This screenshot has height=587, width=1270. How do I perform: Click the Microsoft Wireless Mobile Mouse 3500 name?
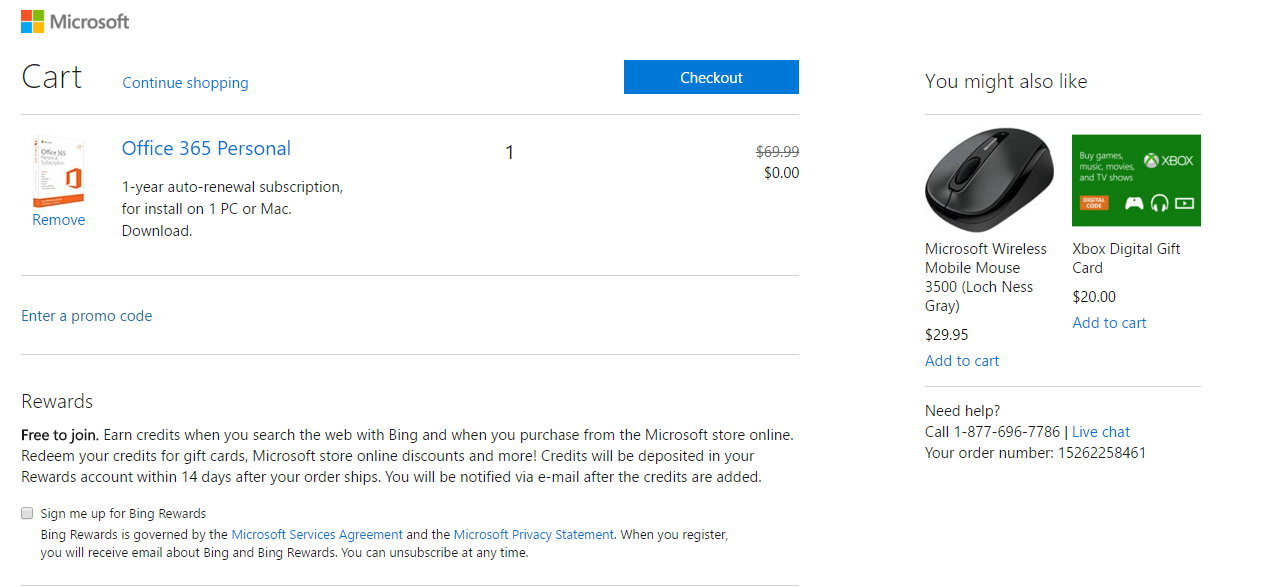point(986,277)
